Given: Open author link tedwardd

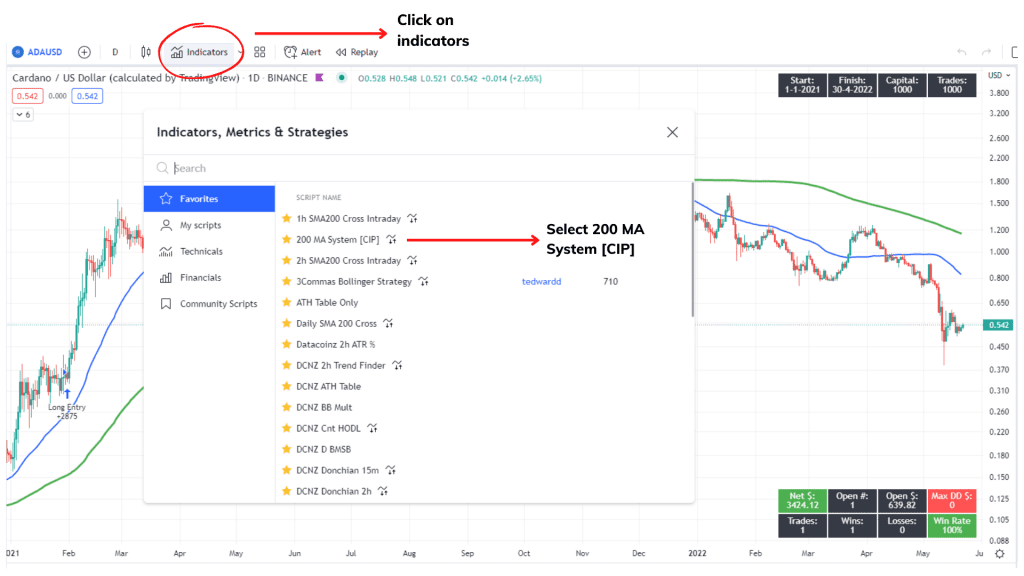Looking at the screenshot, I should [x=541, y=281].
